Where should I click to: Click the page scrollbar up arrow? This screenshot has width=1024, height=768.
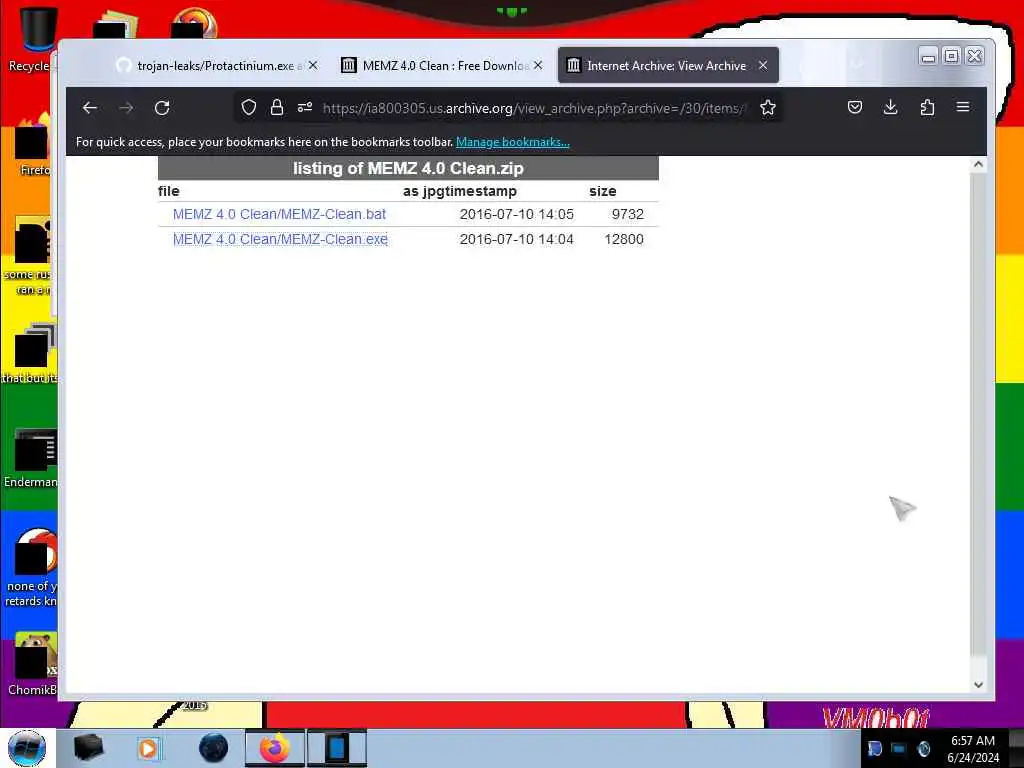978,165
